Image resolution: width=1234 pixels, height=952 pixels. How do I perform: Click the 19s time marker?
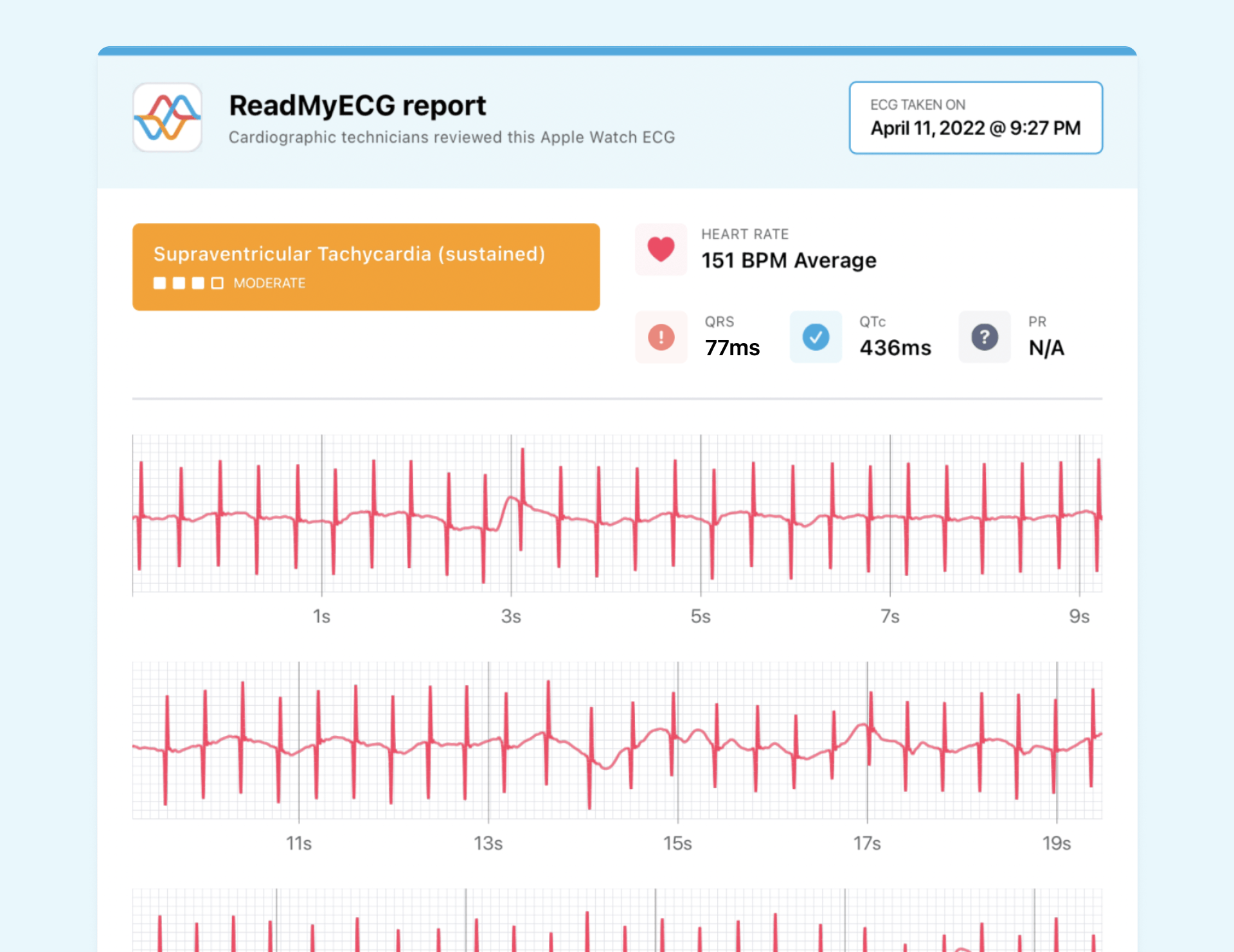point(1057,843)
